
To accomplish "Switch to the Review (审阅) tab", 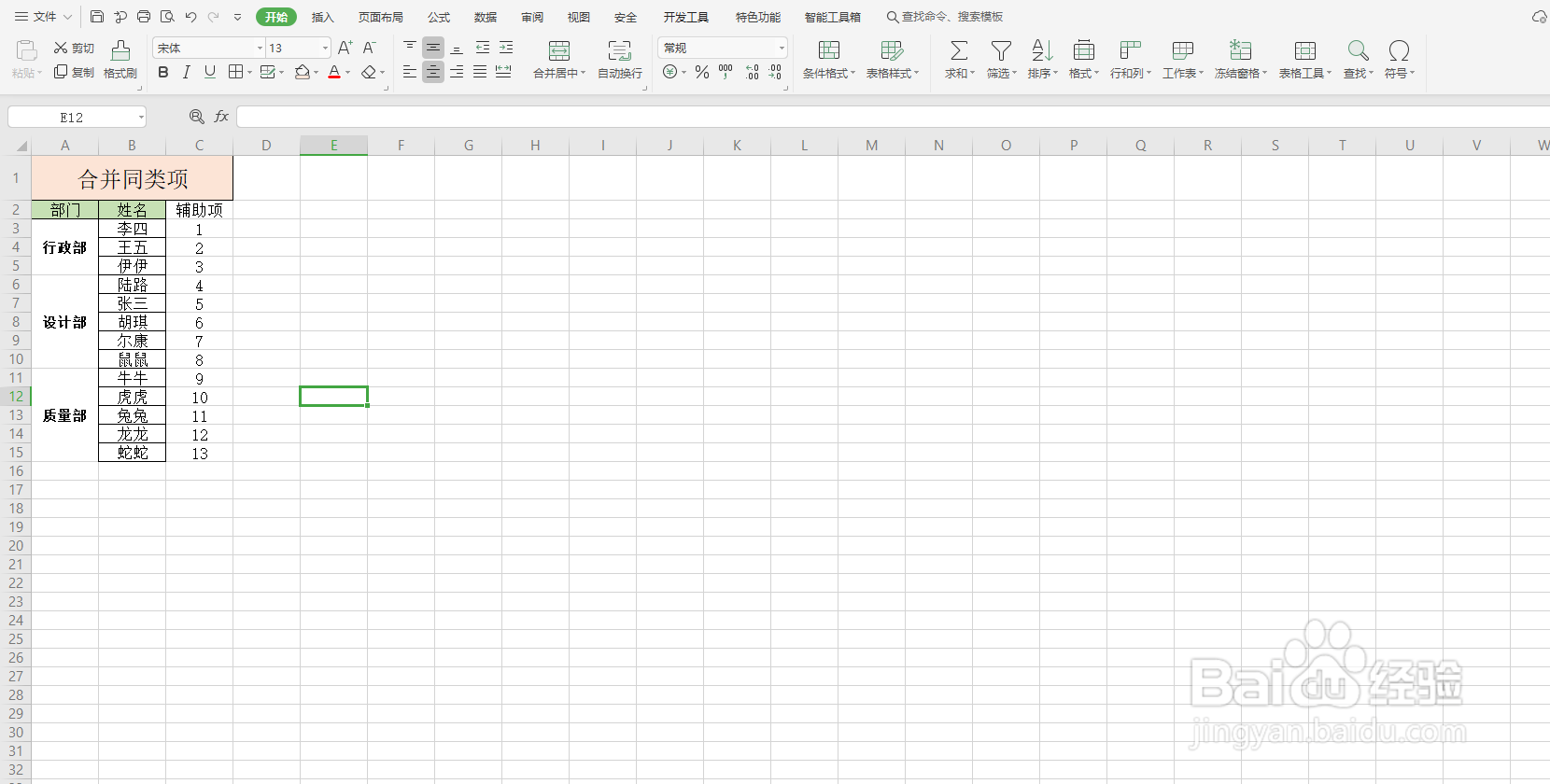I will 532,17.
